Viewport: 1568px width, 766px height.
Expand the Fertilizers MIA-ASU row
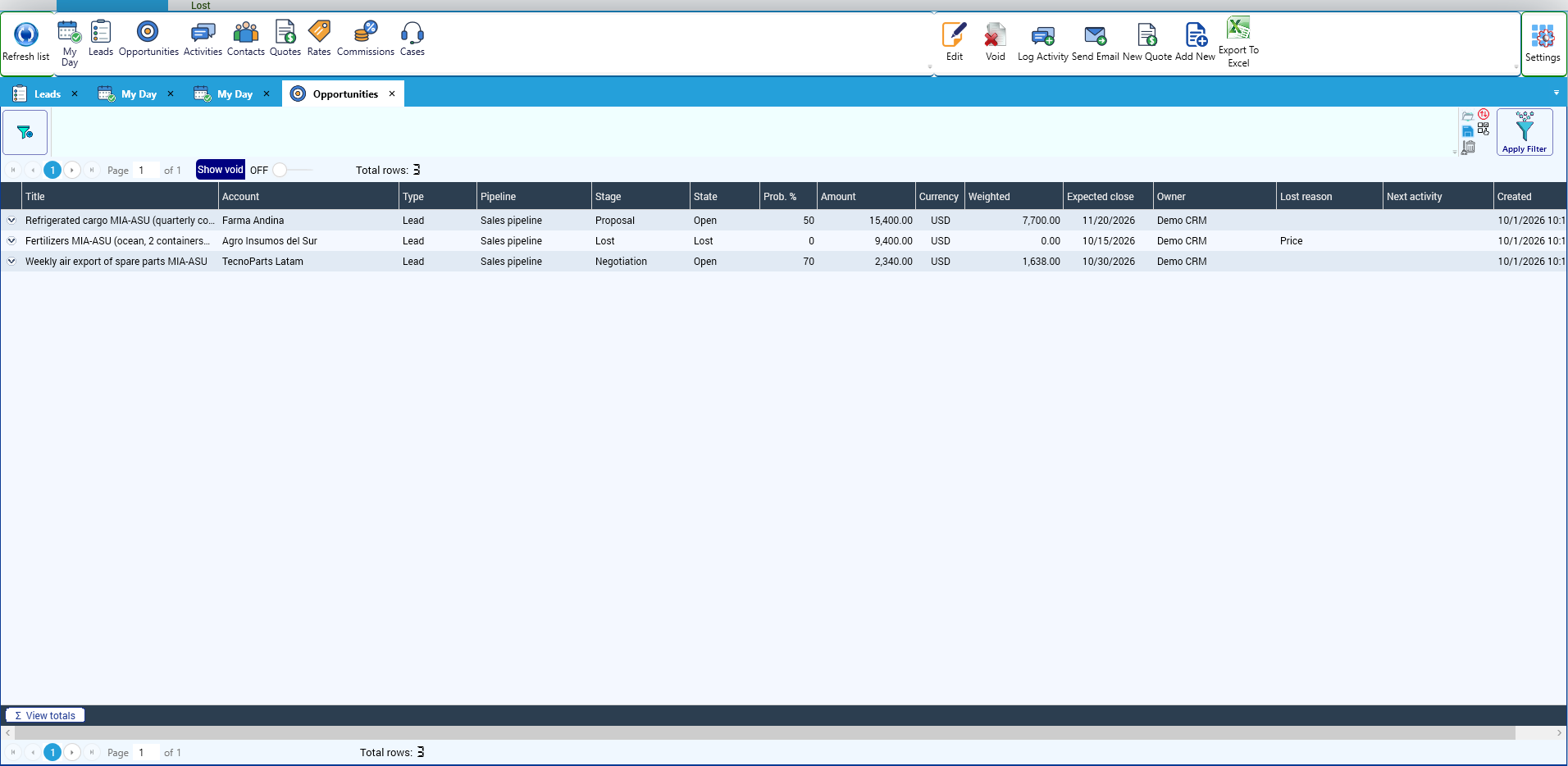click(x=11, y=241)
